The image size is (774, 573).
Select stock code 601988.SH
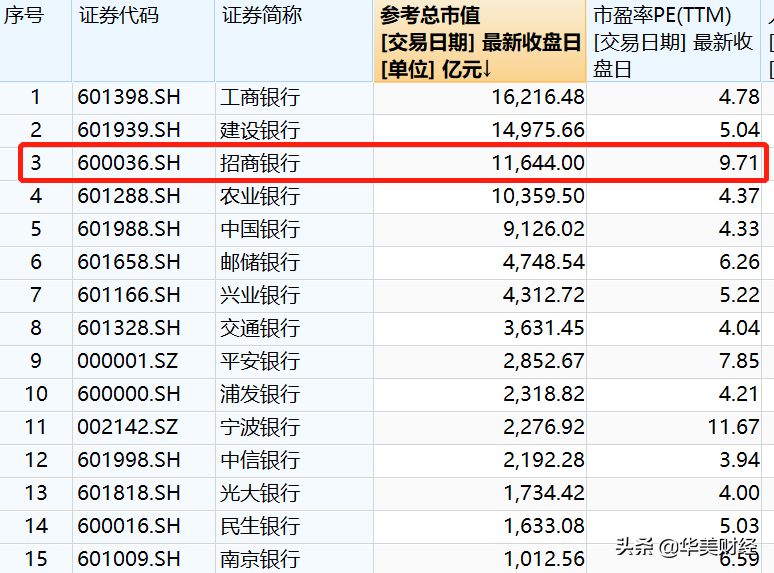tap(129, 229)
